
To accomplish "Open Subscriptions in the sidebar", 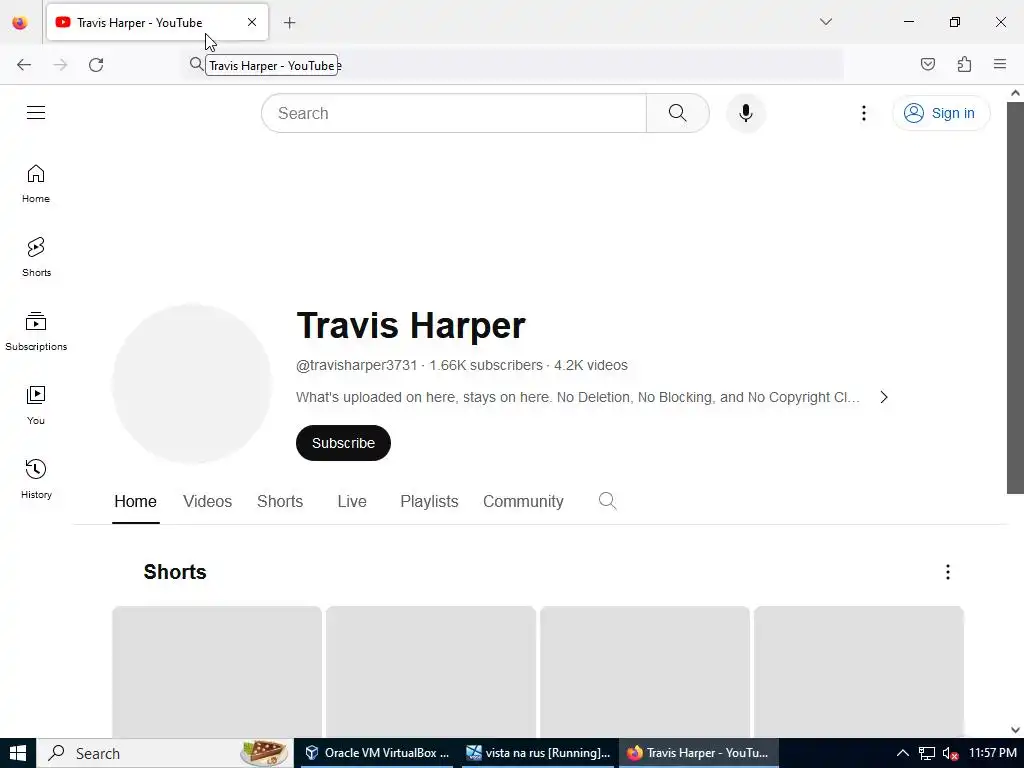I will click(x=36, y=331).
